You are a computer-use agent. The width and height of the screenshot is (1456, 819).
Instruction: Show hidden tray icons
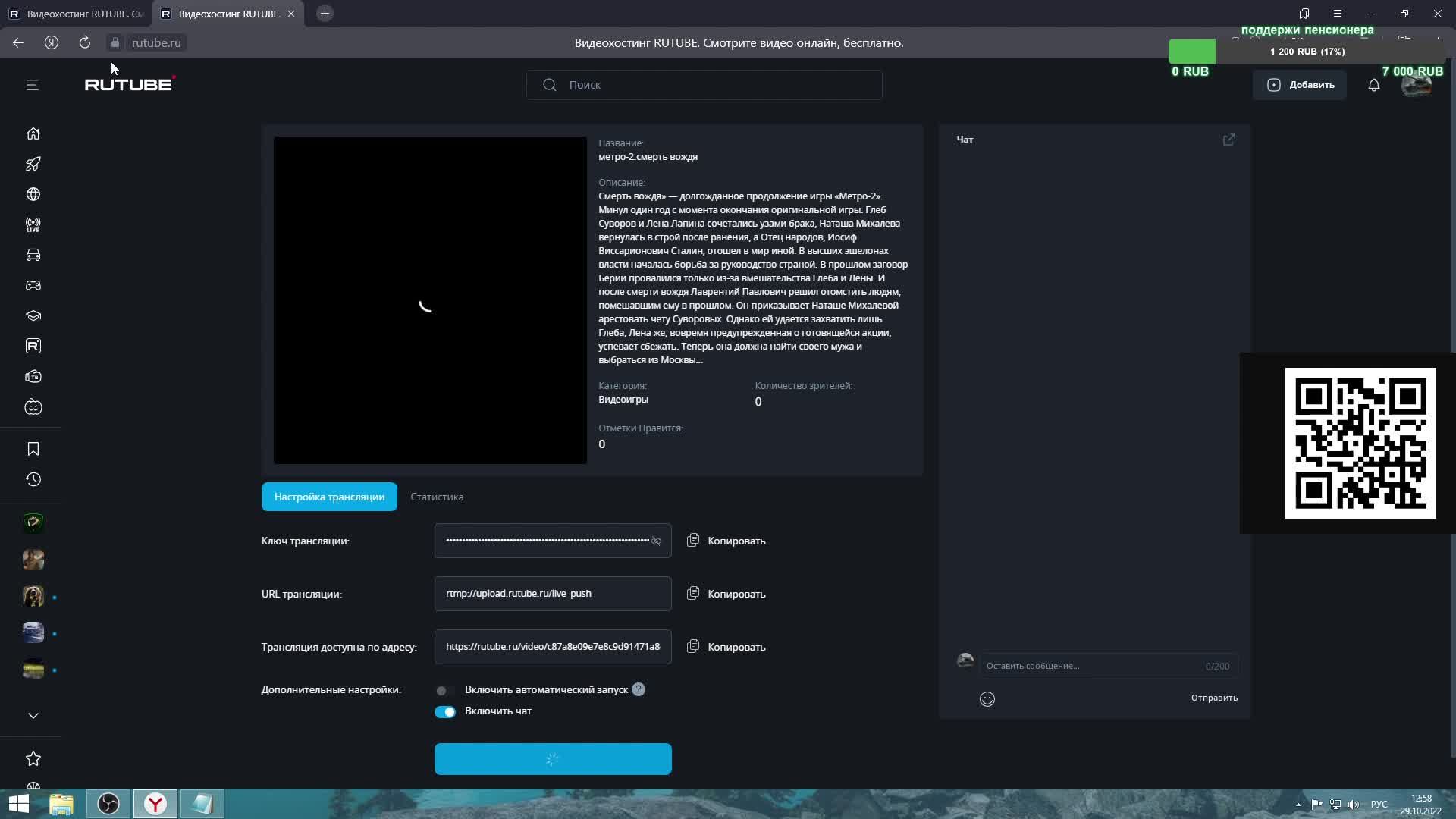(x=1298, y=805)
